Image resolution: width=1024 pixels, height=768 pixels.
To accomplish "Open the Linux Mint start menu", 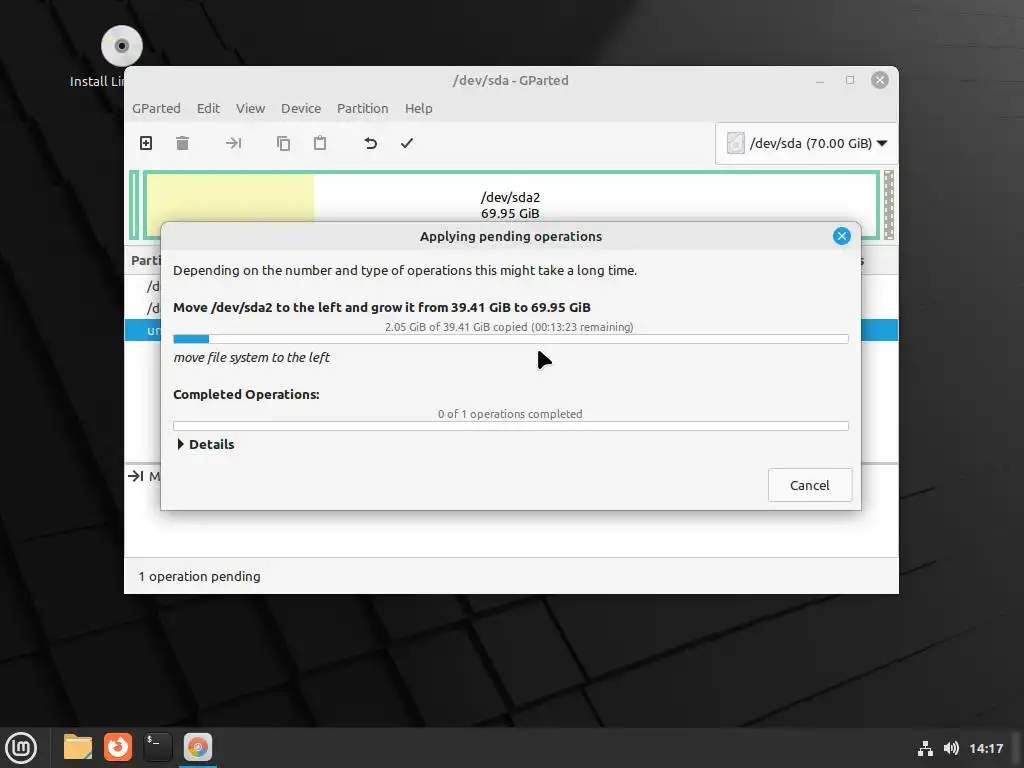I will click(21, 747).
